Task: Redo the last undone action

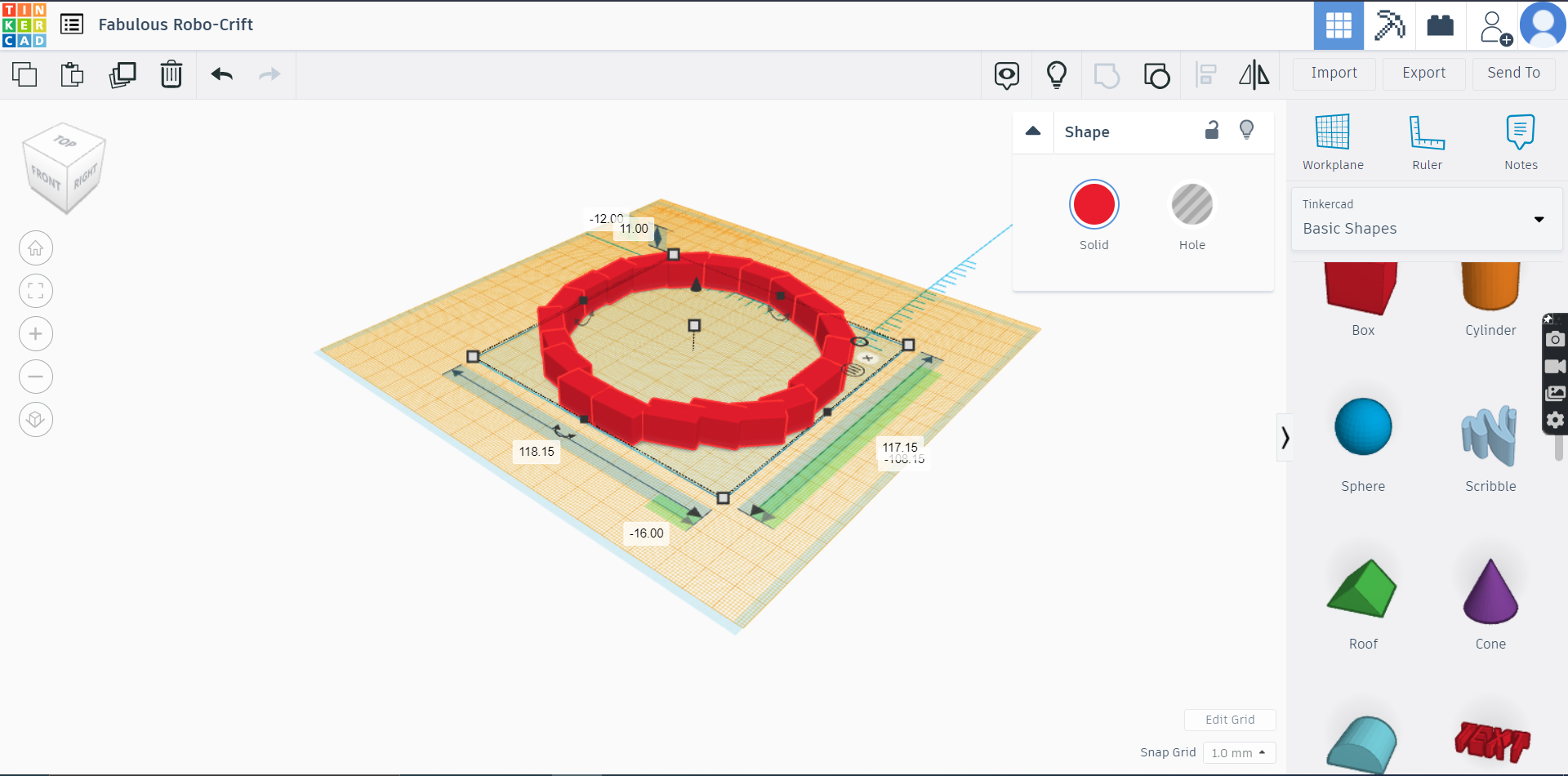Action: tap(269, 74)
